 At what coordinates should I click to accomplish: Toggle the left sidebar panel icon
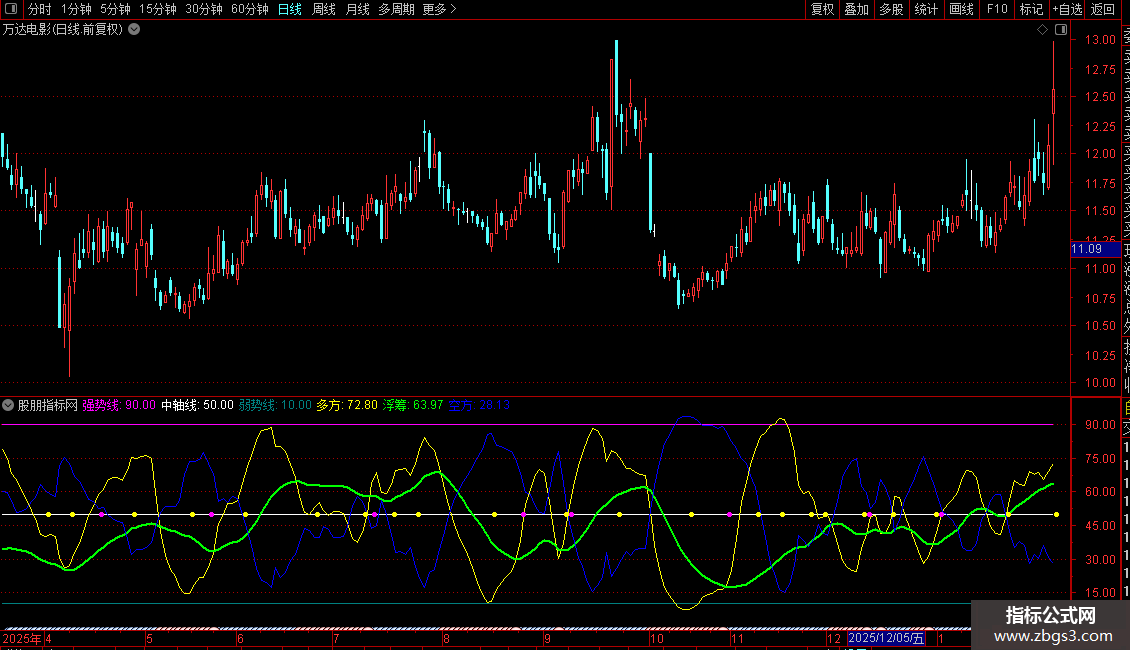click(x=11, y=9)
